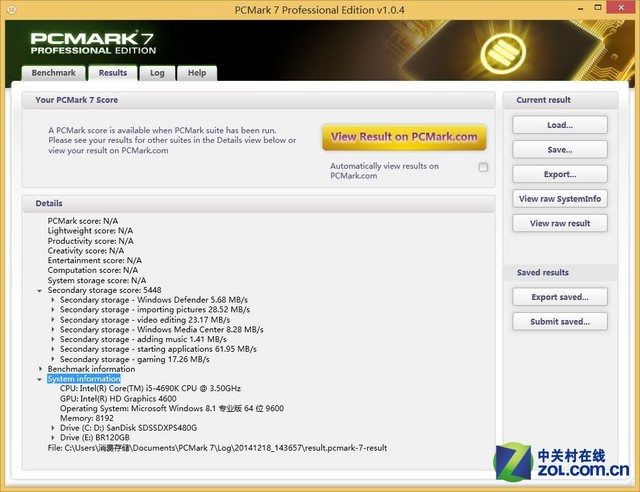This screenshot has height=492, width=640.
Task: Open the Log tab
Action: tap(157, 73)
